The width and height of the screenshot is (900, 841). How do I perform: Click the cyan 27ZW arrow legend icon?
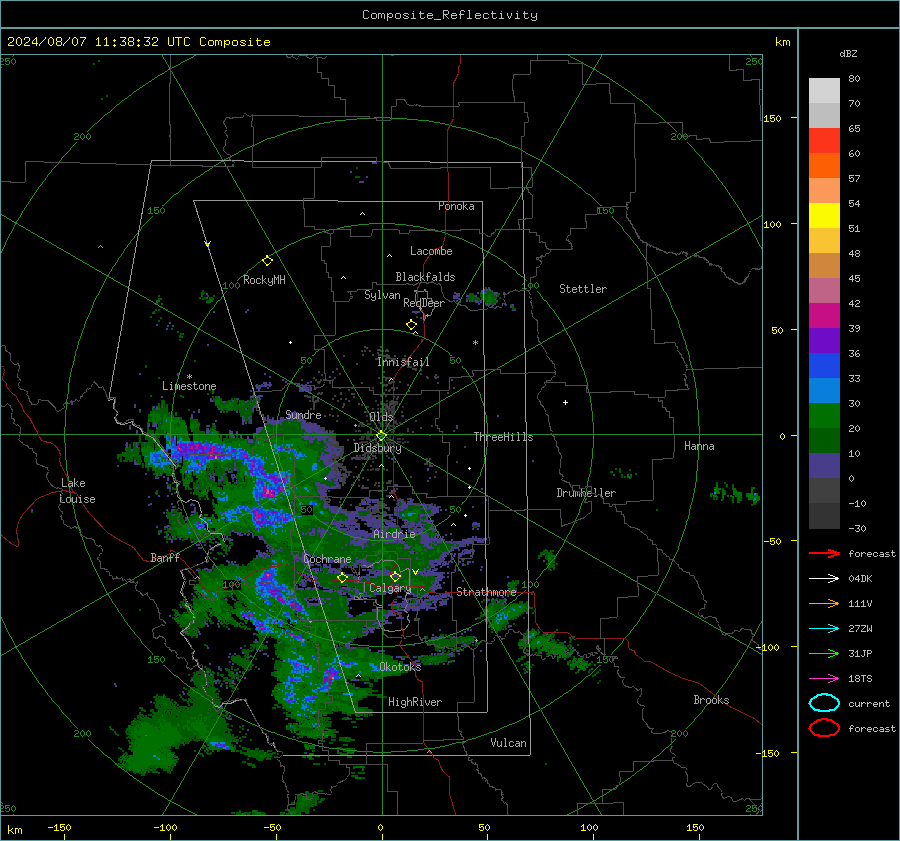[x=824, y=629]
